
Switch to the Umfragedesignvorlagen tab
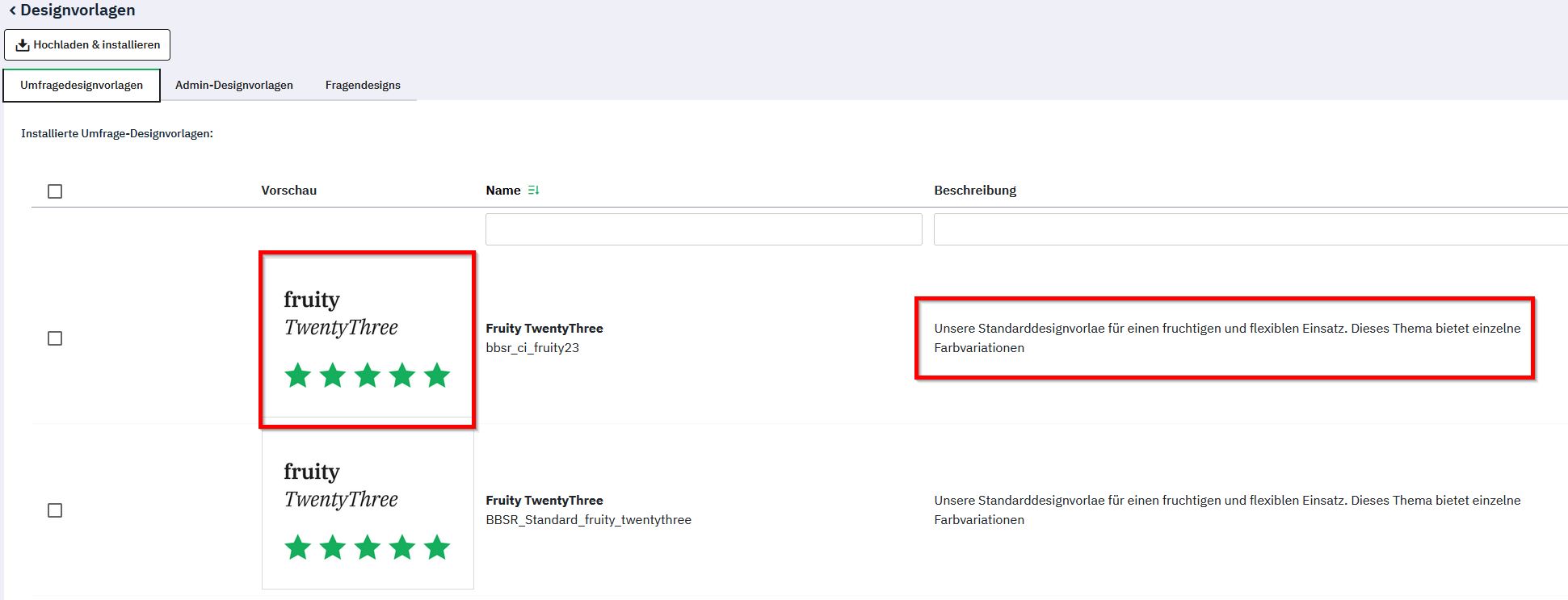82,86
